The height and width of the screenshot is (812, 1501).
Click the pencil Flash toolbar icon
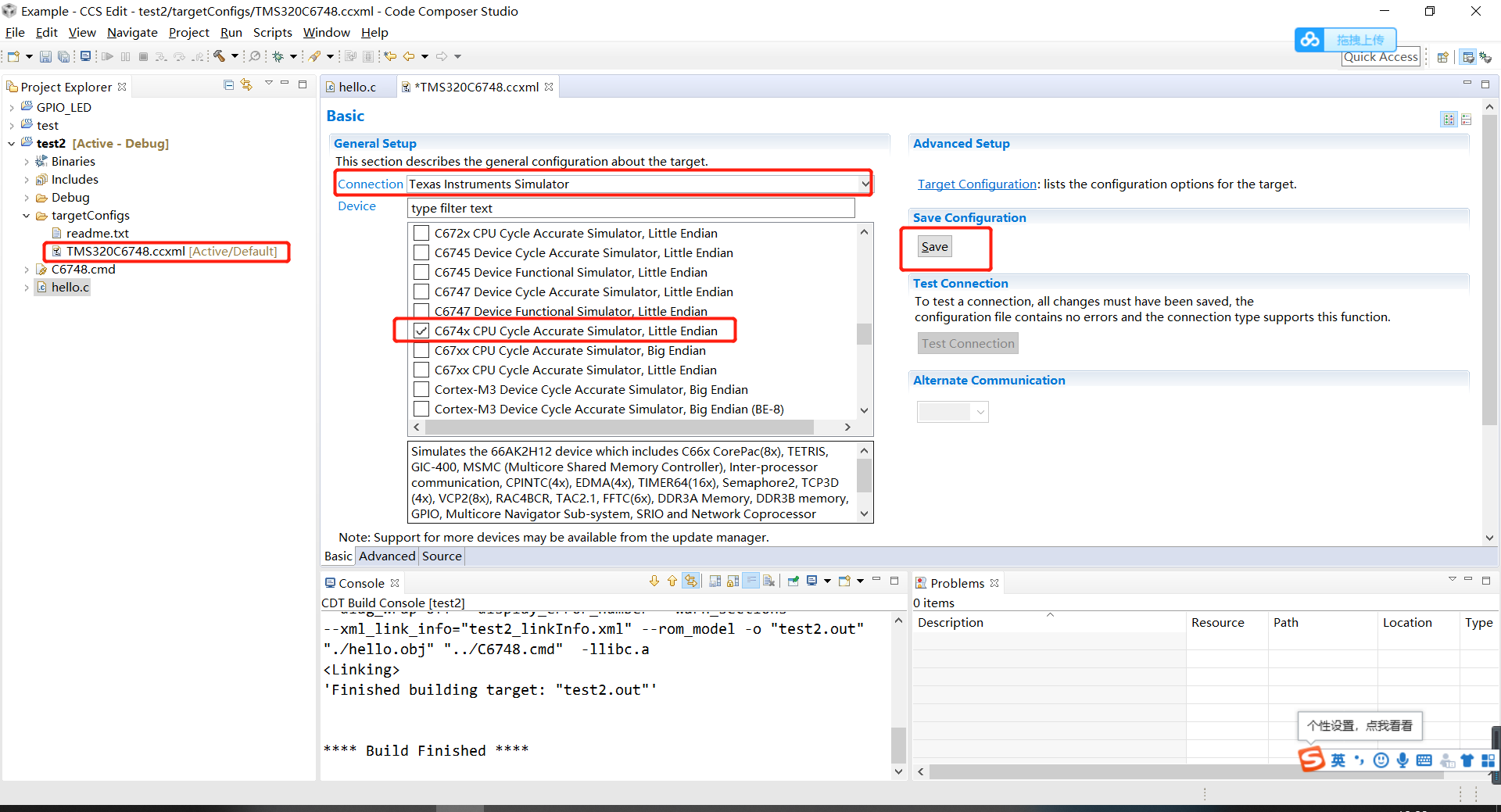coord(314,56)
